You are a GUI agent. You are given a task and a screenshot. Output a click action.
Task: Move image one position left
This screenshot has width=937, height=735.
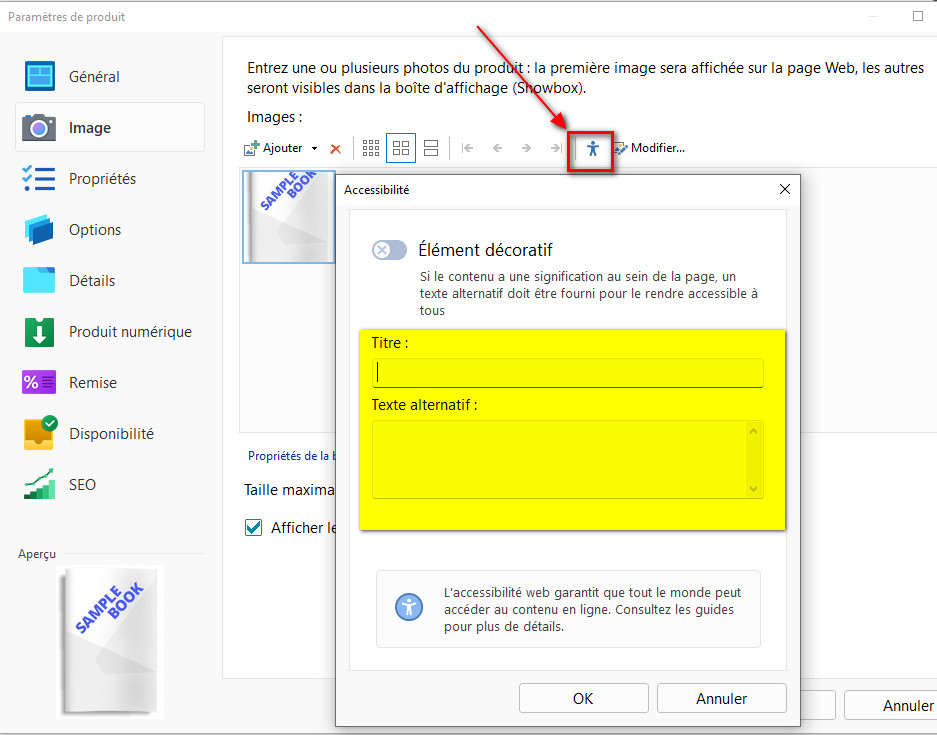coord(497,148)
